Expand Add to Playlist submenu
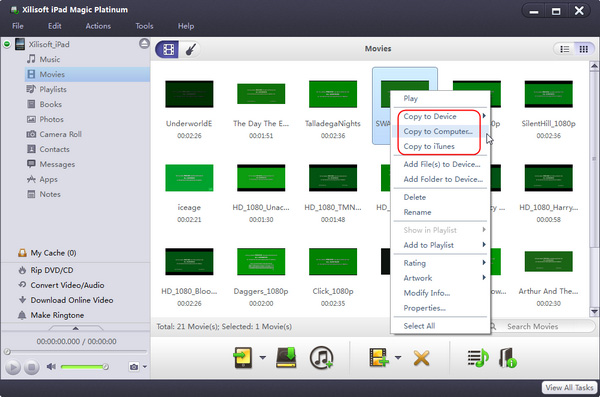The width and height of the screenshot is (600, 397). 440,245
